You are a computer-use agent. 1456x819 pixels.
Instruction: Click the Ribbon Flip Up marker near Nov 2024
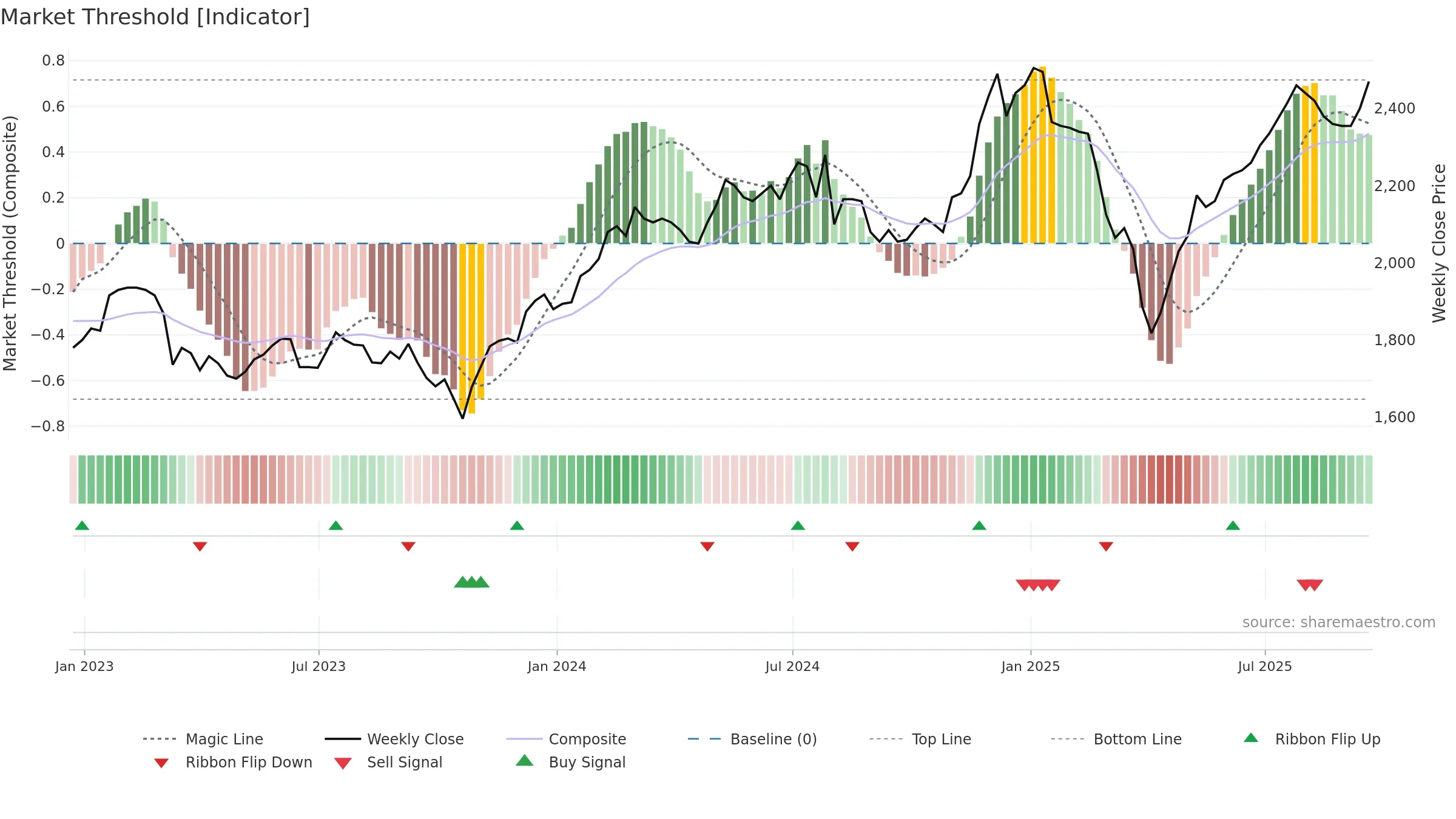pyautogui.click(x=979, y=525)
